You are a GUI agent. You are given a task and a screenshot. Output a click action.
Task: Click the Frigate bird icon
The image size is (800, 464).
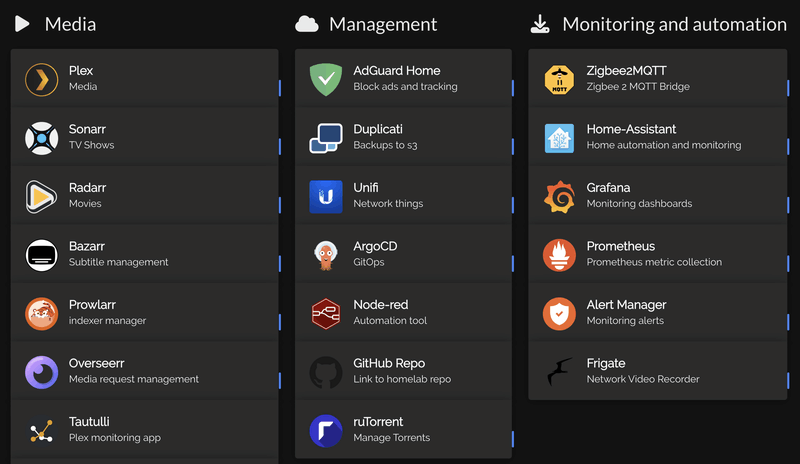(559, 372)
